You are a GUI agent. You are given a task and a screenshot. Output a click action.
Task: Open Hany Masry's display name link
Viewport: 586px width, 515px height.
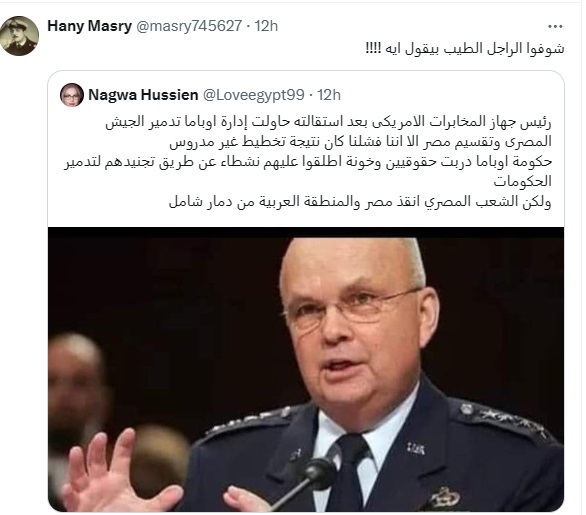coord(90,26)
